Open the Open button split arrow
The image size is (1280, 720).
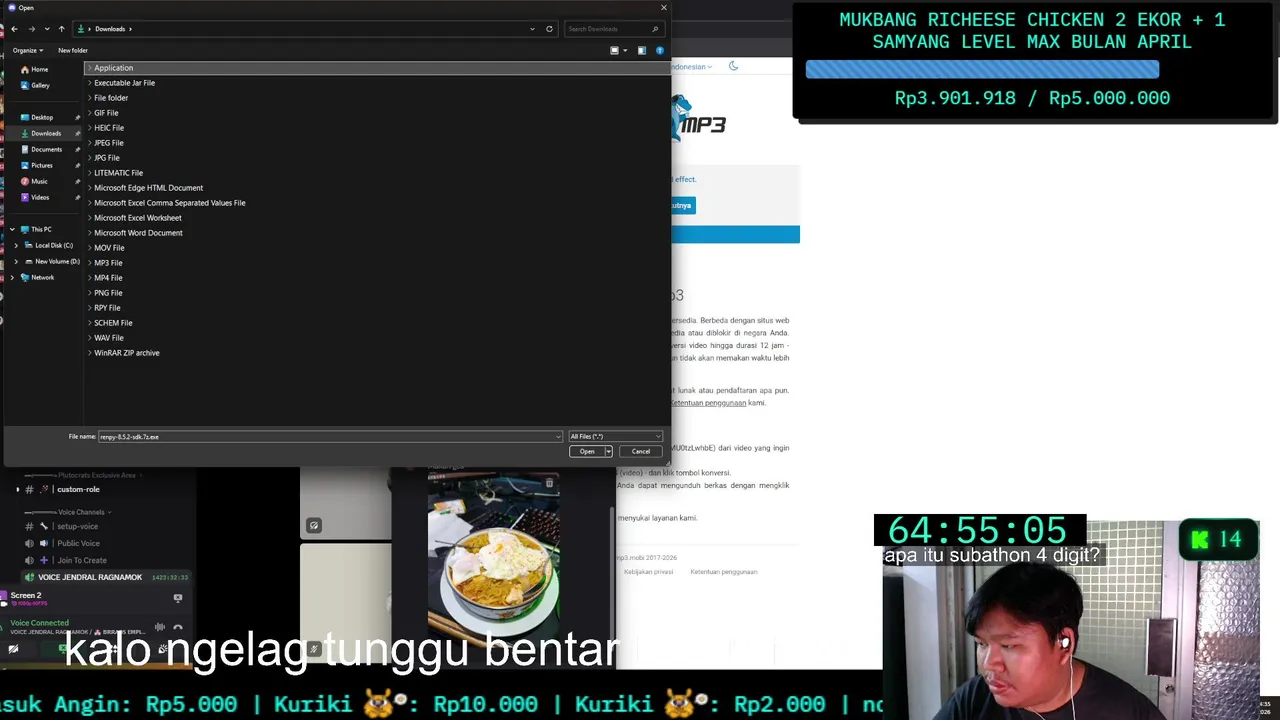point(608,452)
